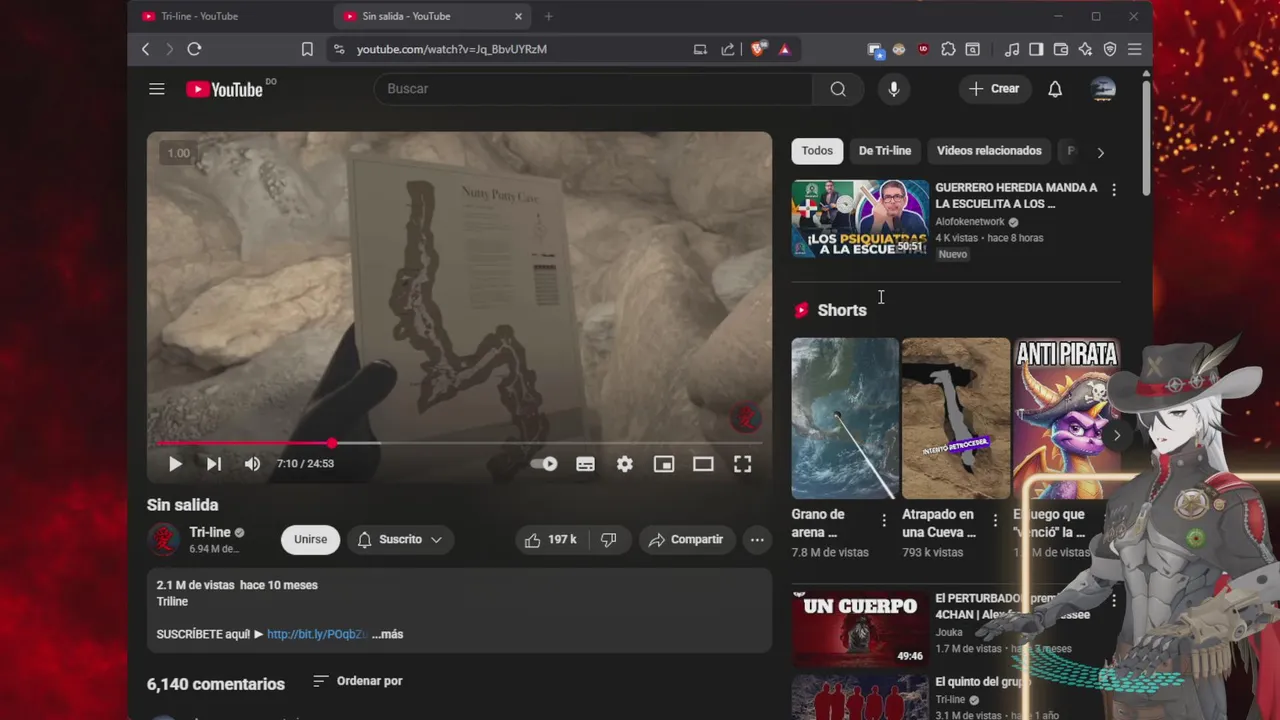Click the Unirse membership button
The image size is (1280, 720).
(310, 539)
